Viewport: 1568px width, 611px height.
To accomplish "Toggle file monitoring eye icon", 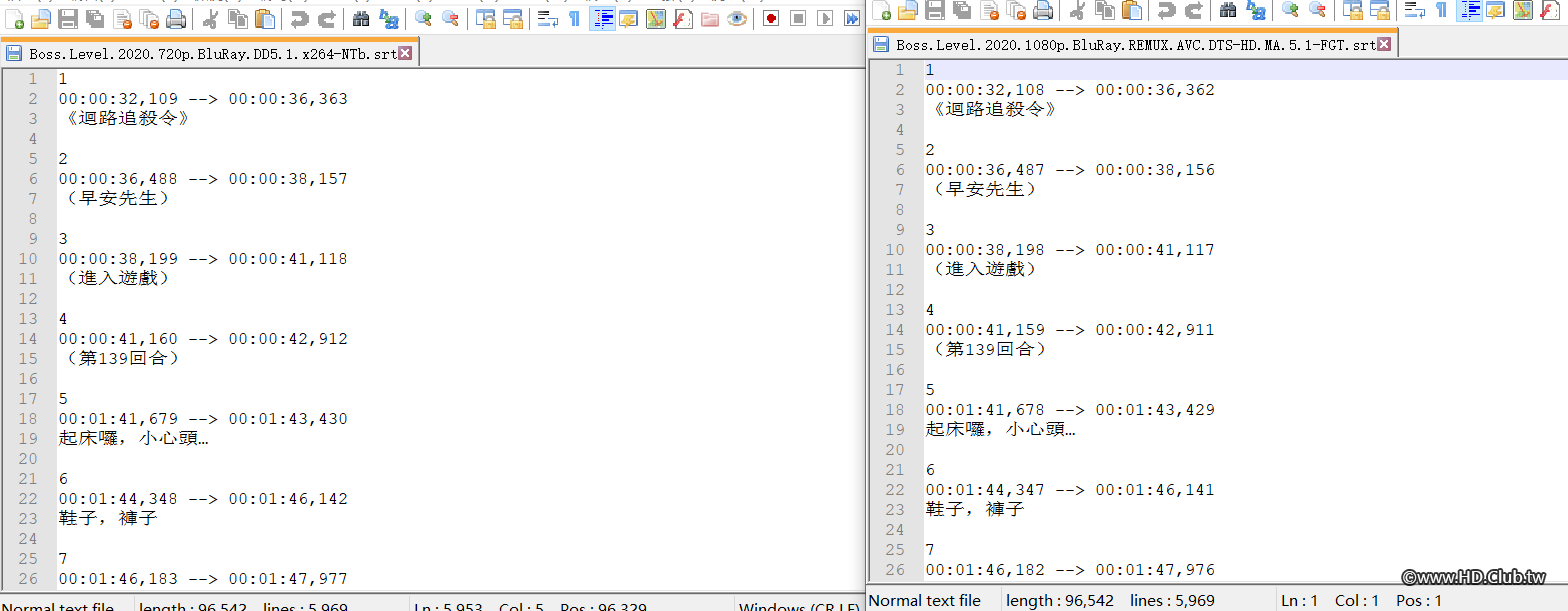I will tap(737, 19).
